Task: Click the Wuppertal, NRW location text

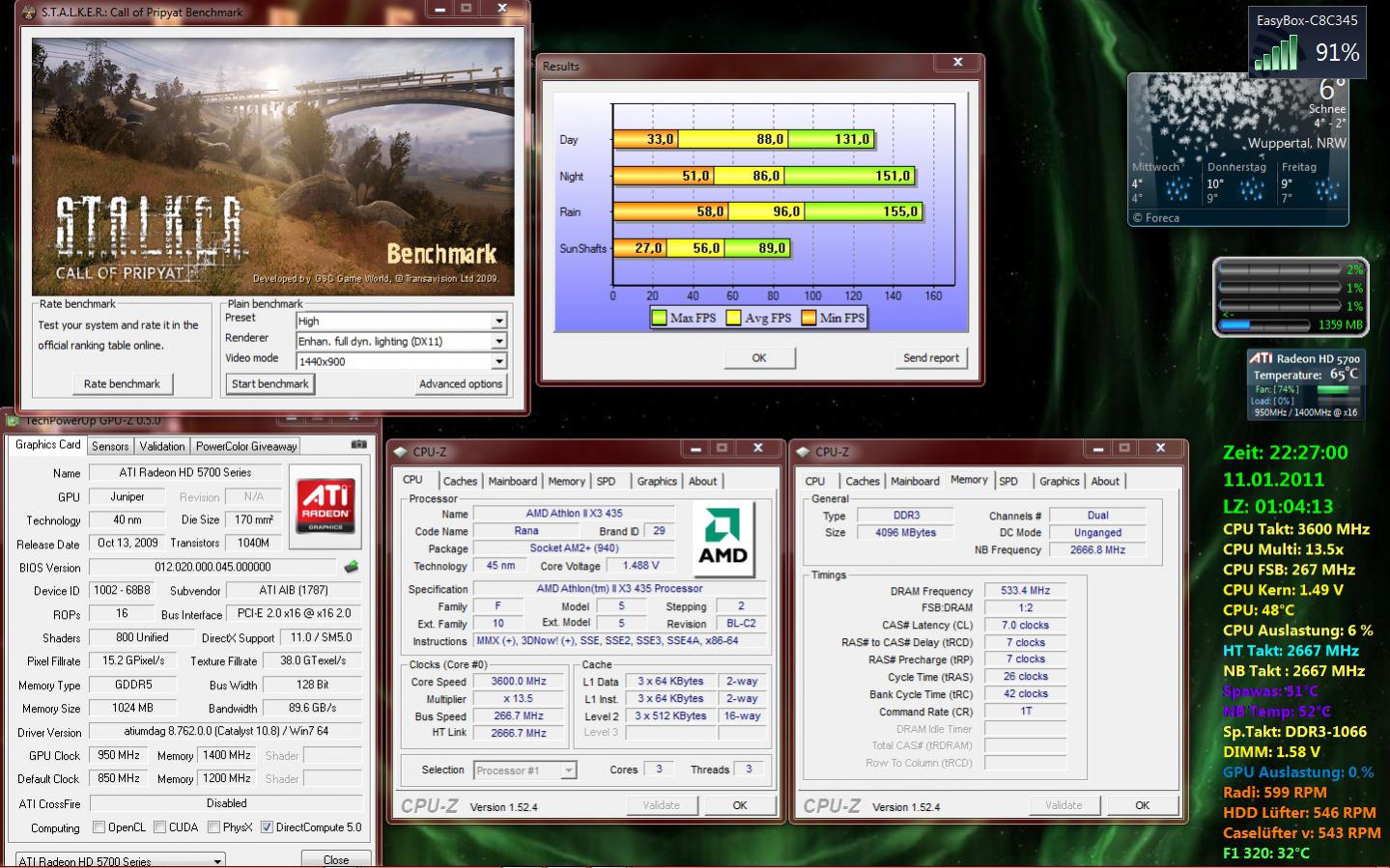Action: coord(1296,143)
